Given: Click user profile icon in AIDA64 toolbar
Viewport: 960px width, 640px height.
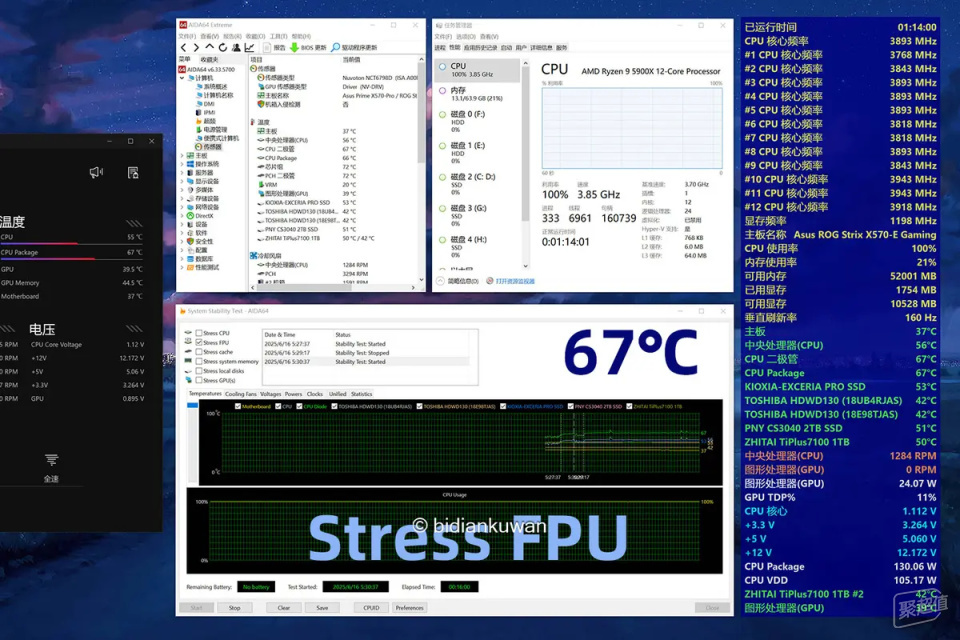Looking at the screenshot, I should (x=236, y=47).
